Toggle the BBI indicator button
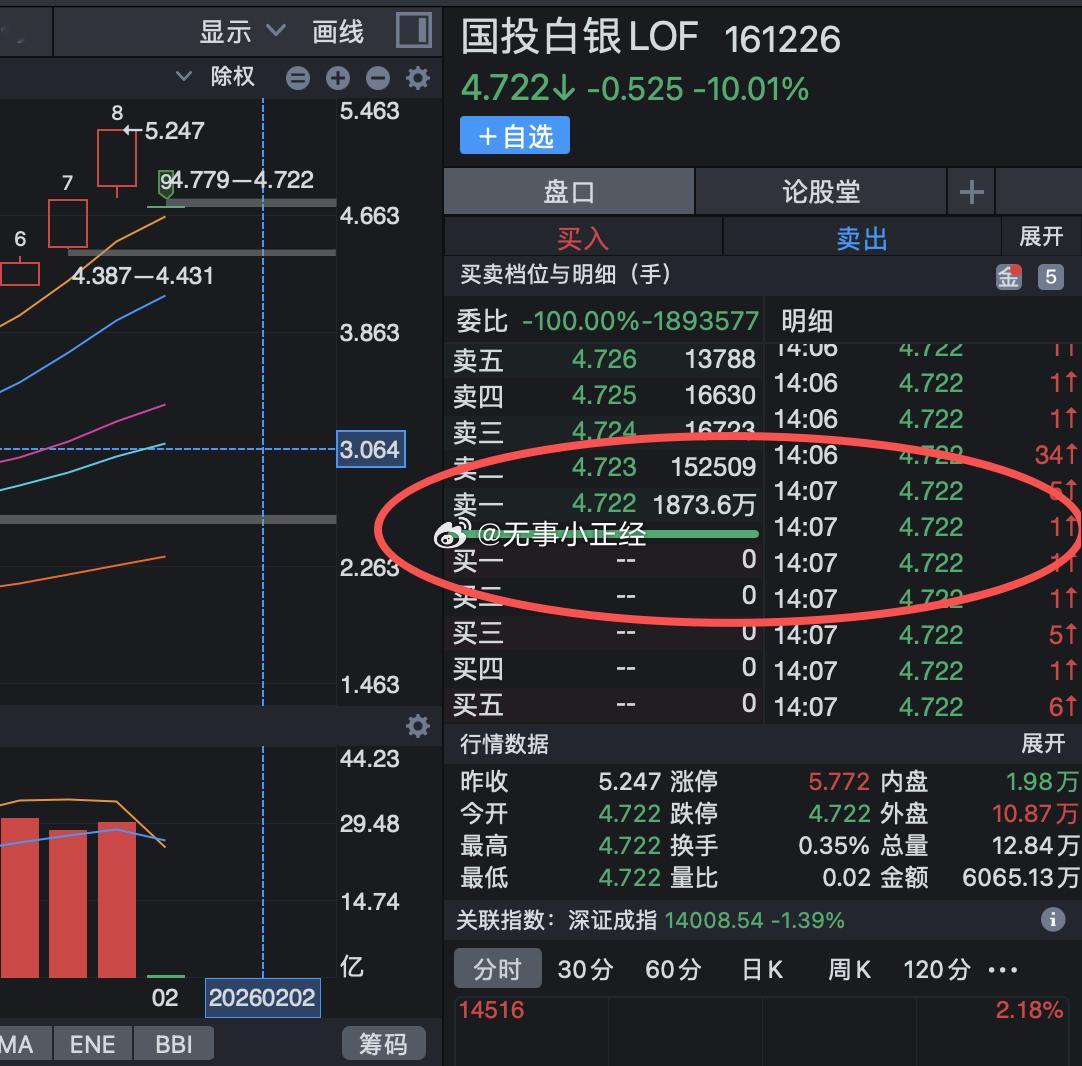The width and height of the screenshot is (1082, 1066). (x=174, y=1043)
